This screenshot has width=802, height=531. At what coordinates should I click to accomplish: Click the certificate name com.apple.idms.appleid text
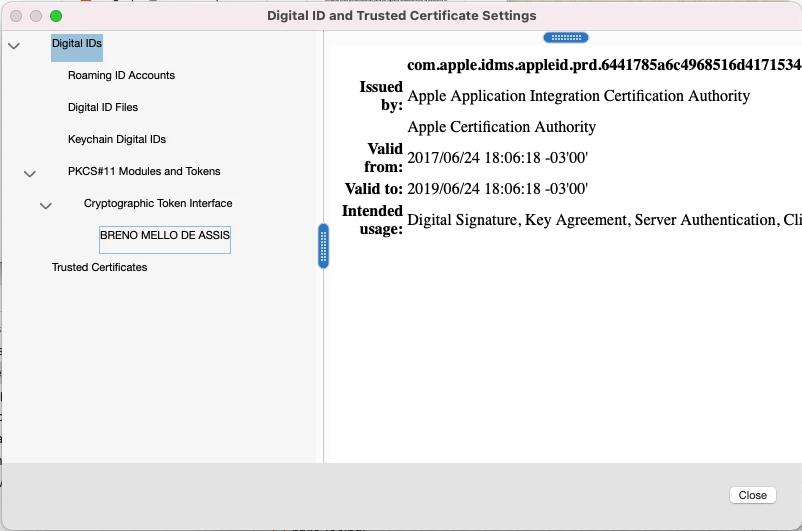point(604,65)
